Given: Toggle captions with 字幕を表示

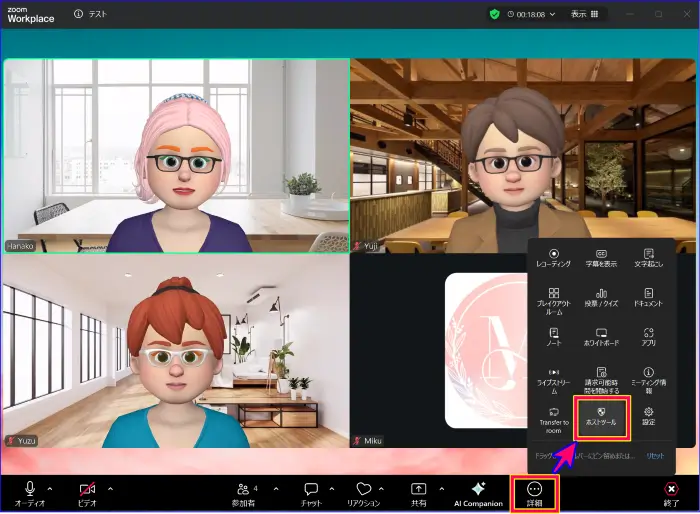Looking at the screenshot, I should click(602, 259).
